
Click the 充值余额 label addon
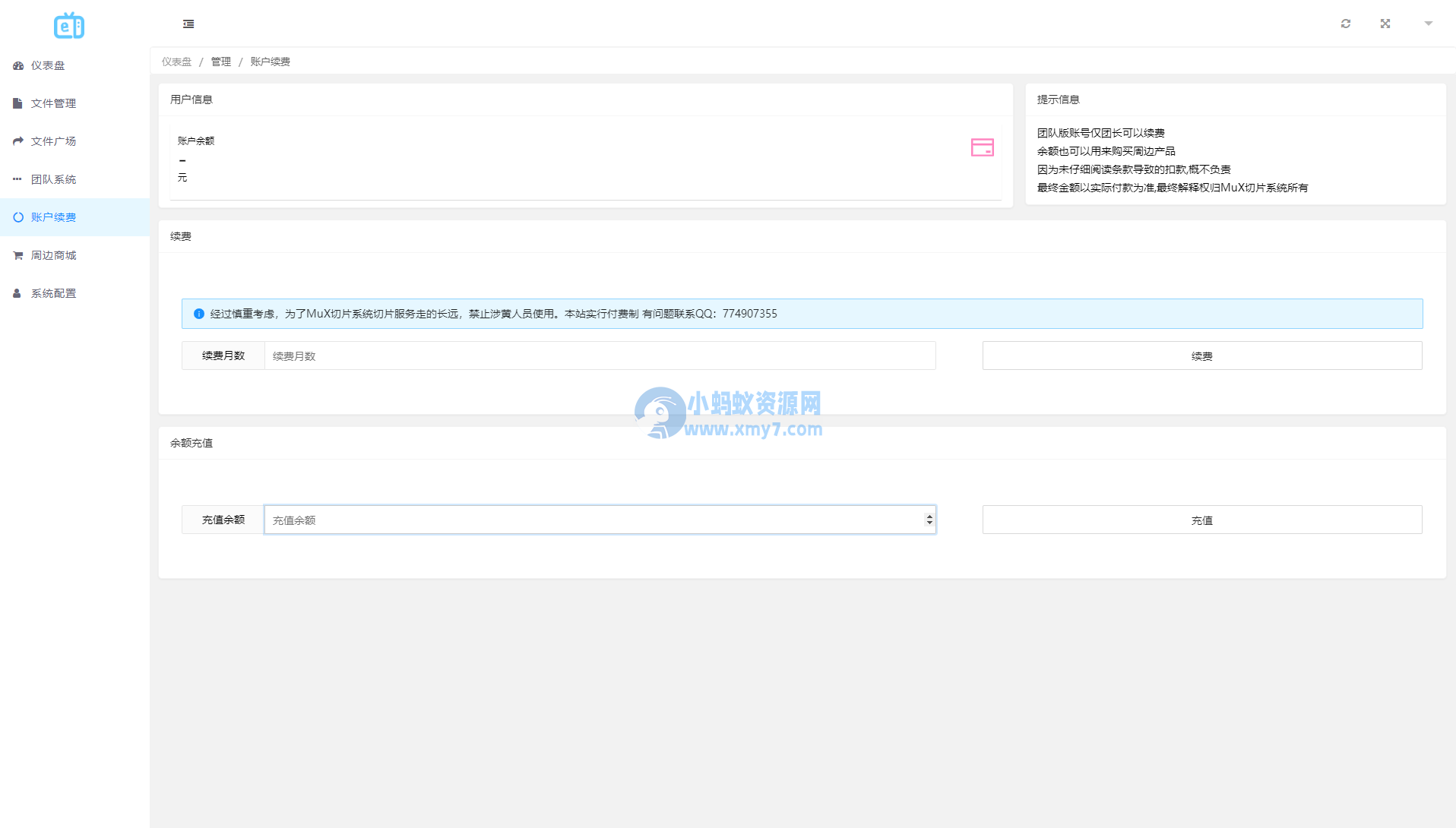tap(223, 520)
